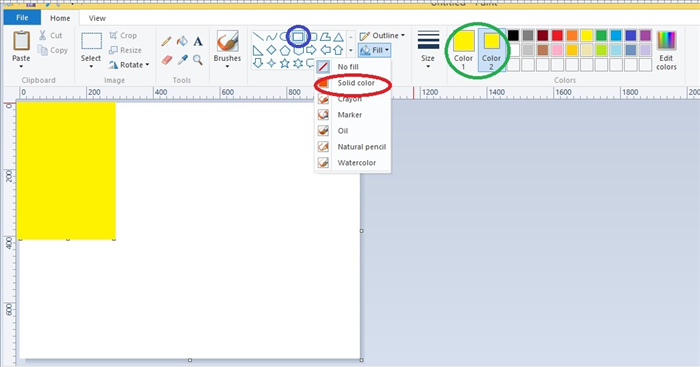Switch to the View tab

(x=97, y=18)
